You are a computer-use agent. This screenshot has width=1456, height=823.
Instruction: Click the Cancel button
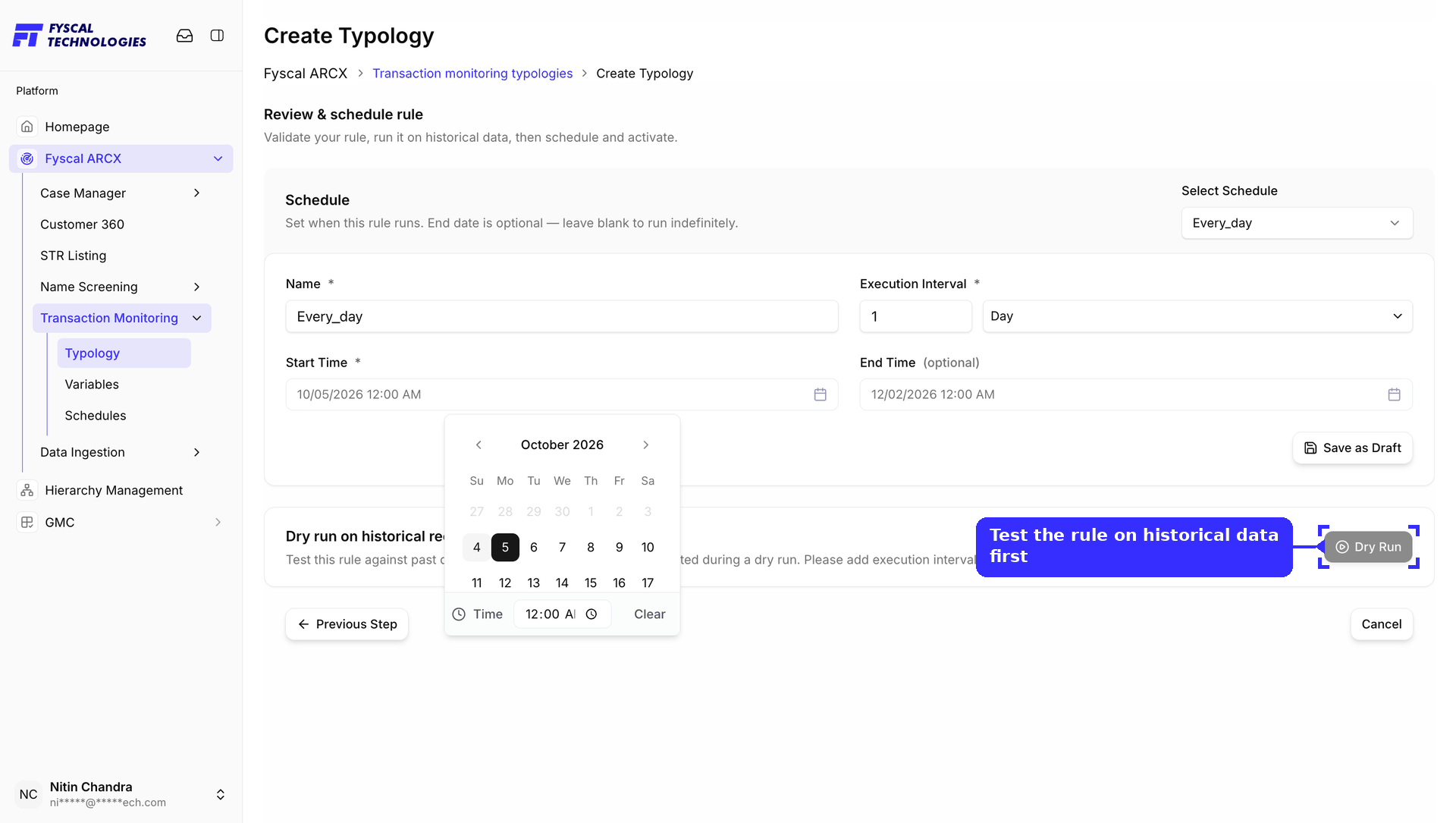1381,624
